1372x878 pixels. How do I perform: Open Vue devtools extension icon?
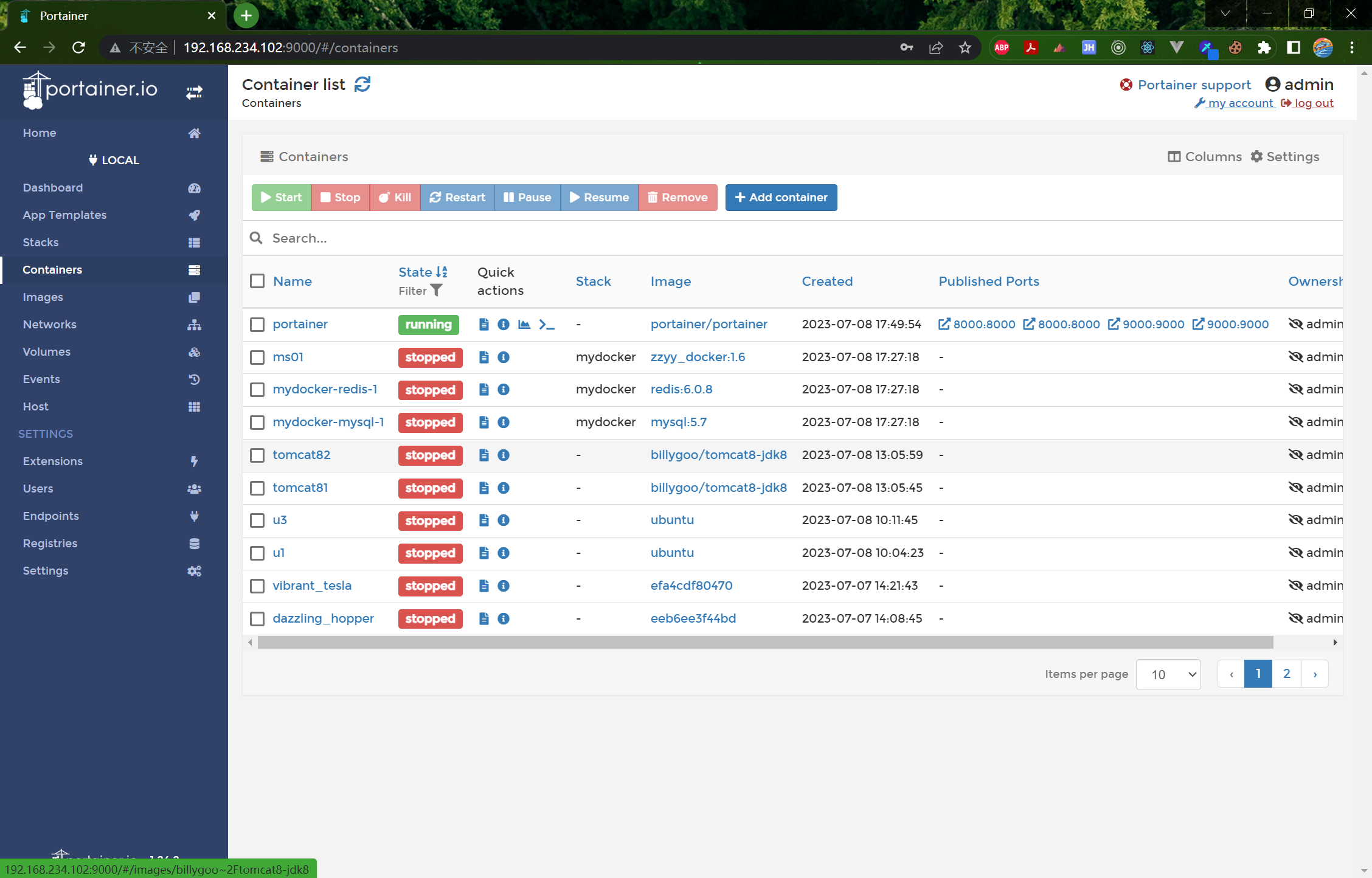(1177, 47)
